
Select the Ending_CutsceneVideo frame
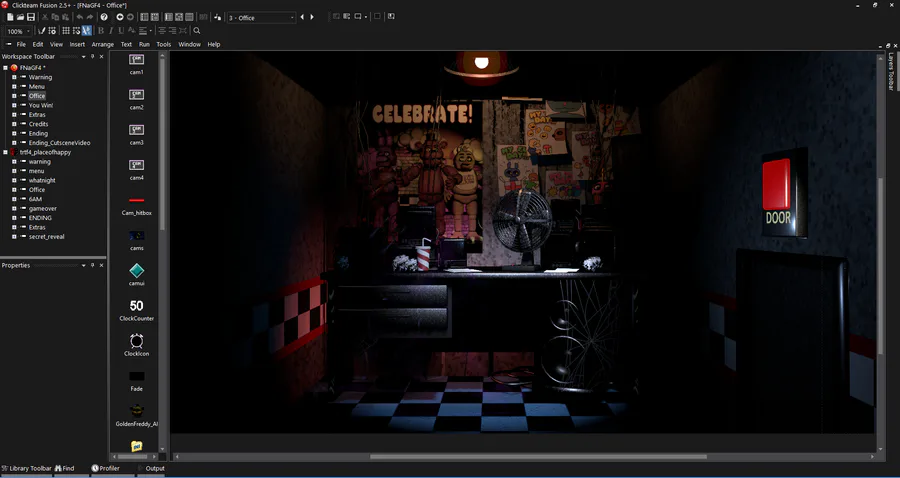click(x=60, y=143)
